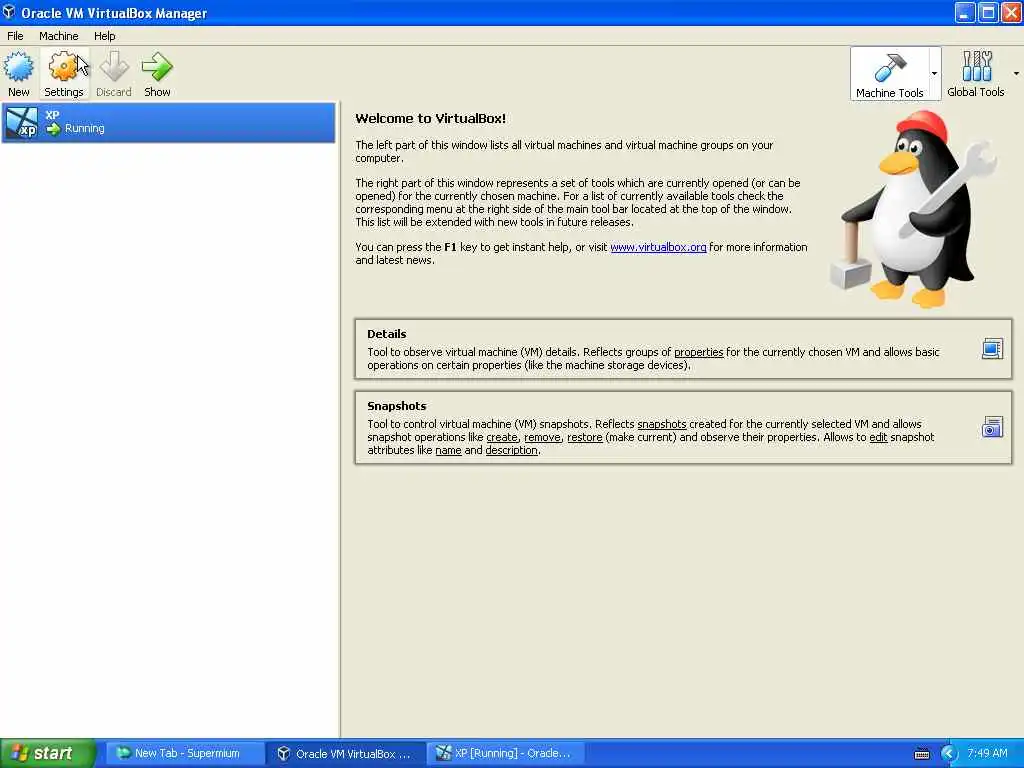Expand the Global Tools dropdown arrow

[x=1016, y=73]
